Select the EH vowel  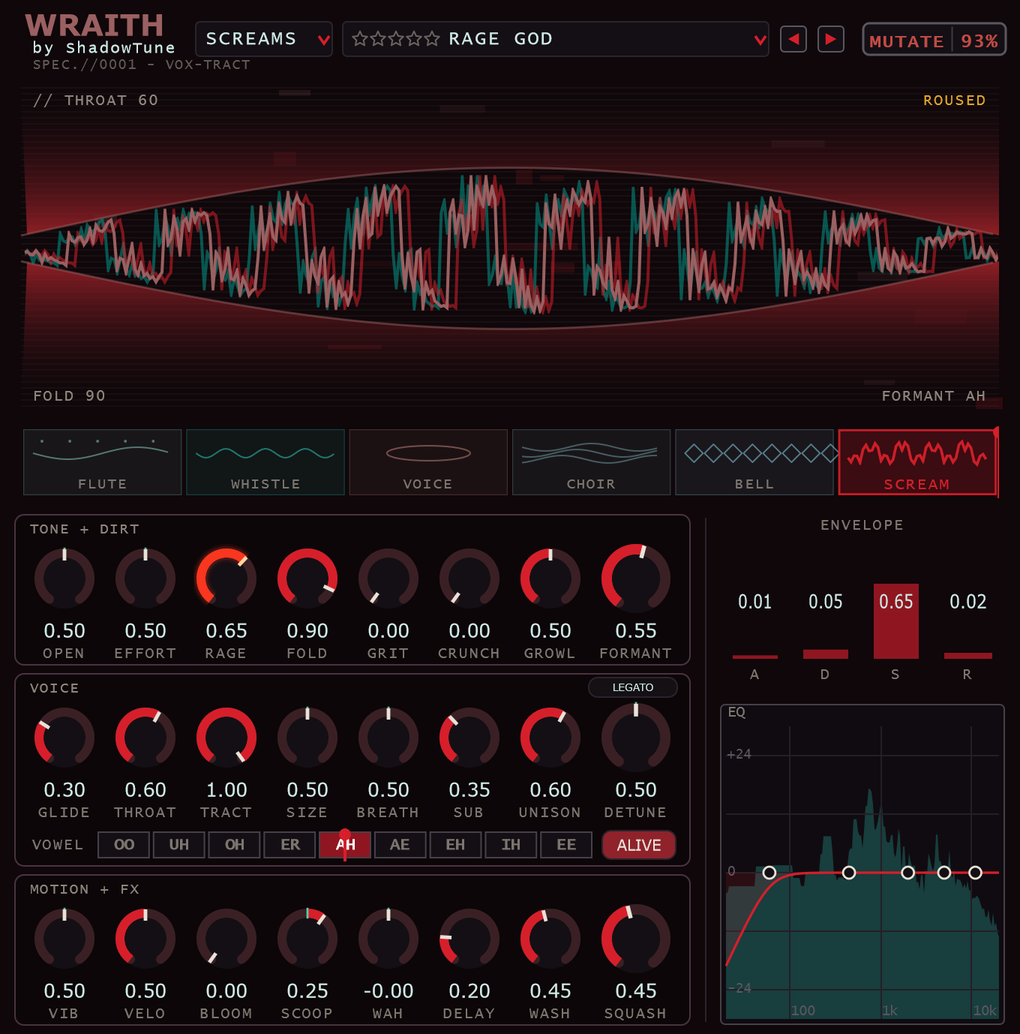click(456, 845)
